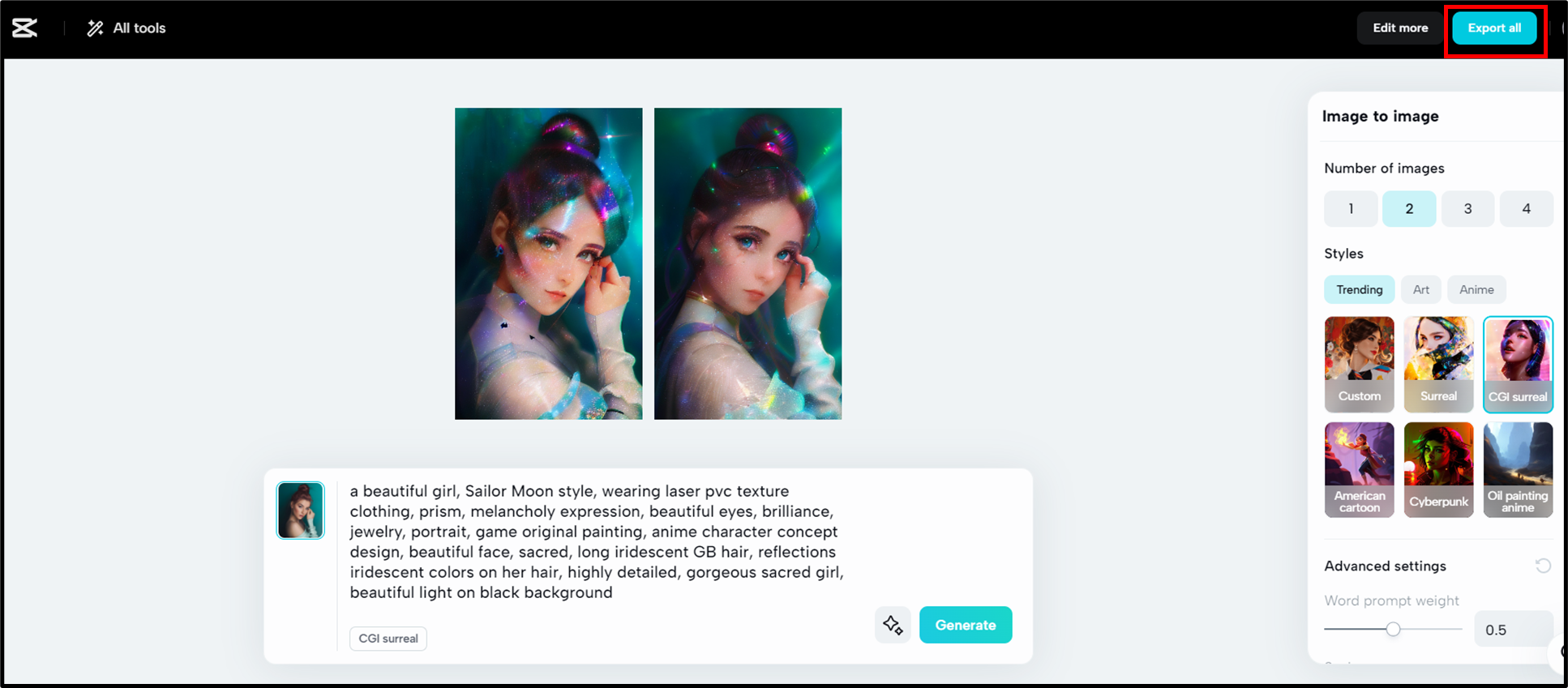
Task: Choose the American cartoon style
Action: [1360, 469]
